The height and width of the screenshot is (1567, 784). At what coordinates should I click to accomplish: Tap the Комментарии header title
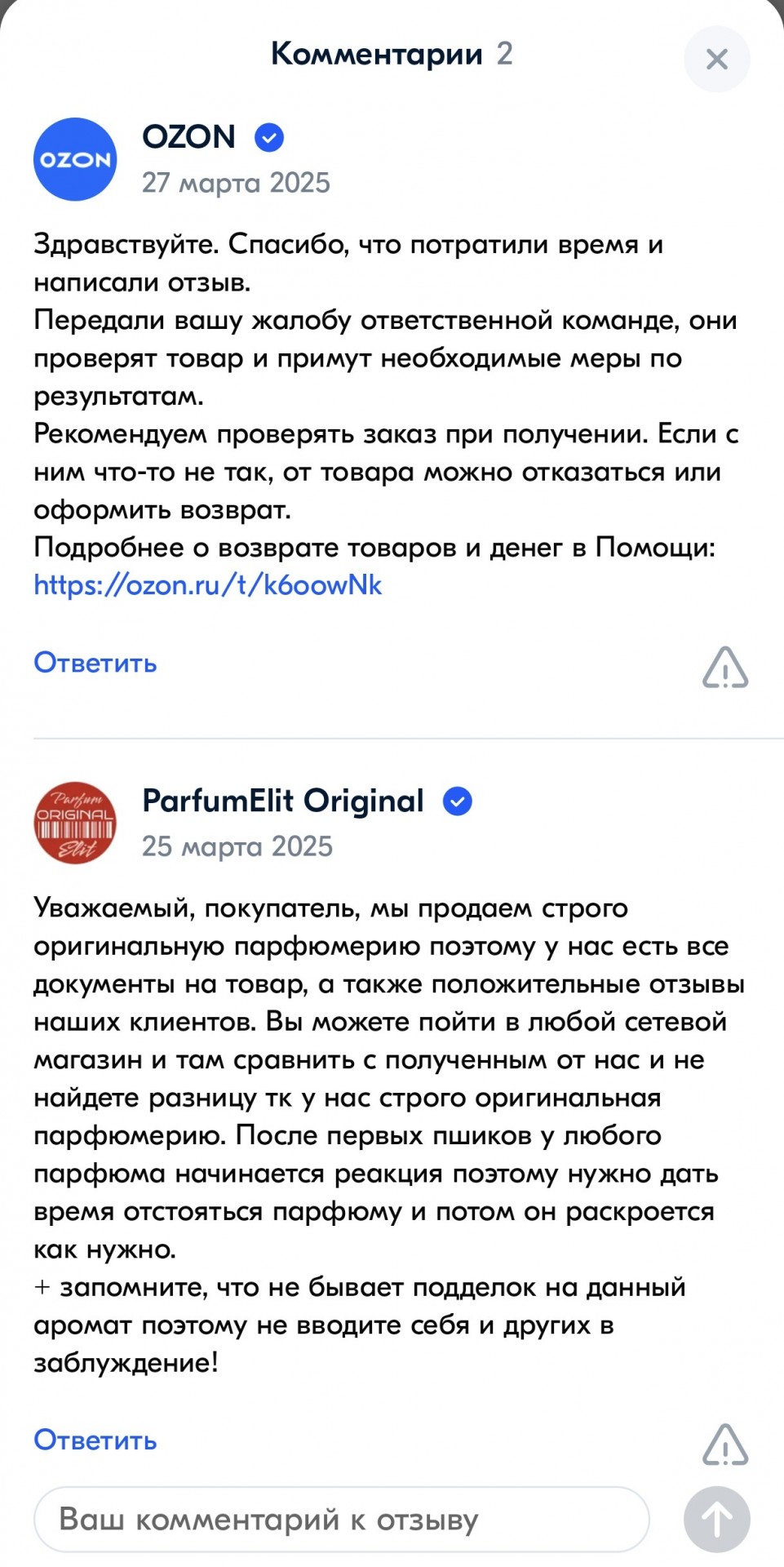click(377, 54)
